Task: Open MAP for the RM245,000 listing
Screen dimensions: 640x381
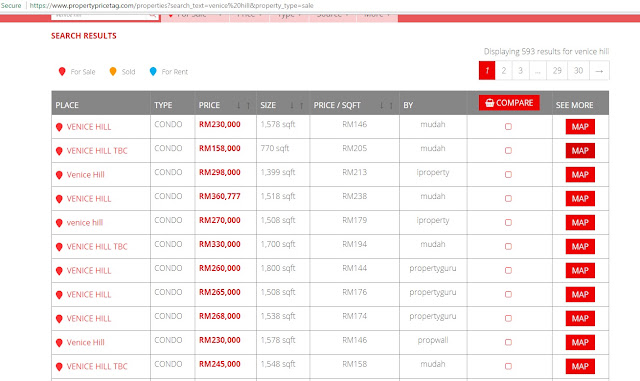Action: (x=580, y=366)
